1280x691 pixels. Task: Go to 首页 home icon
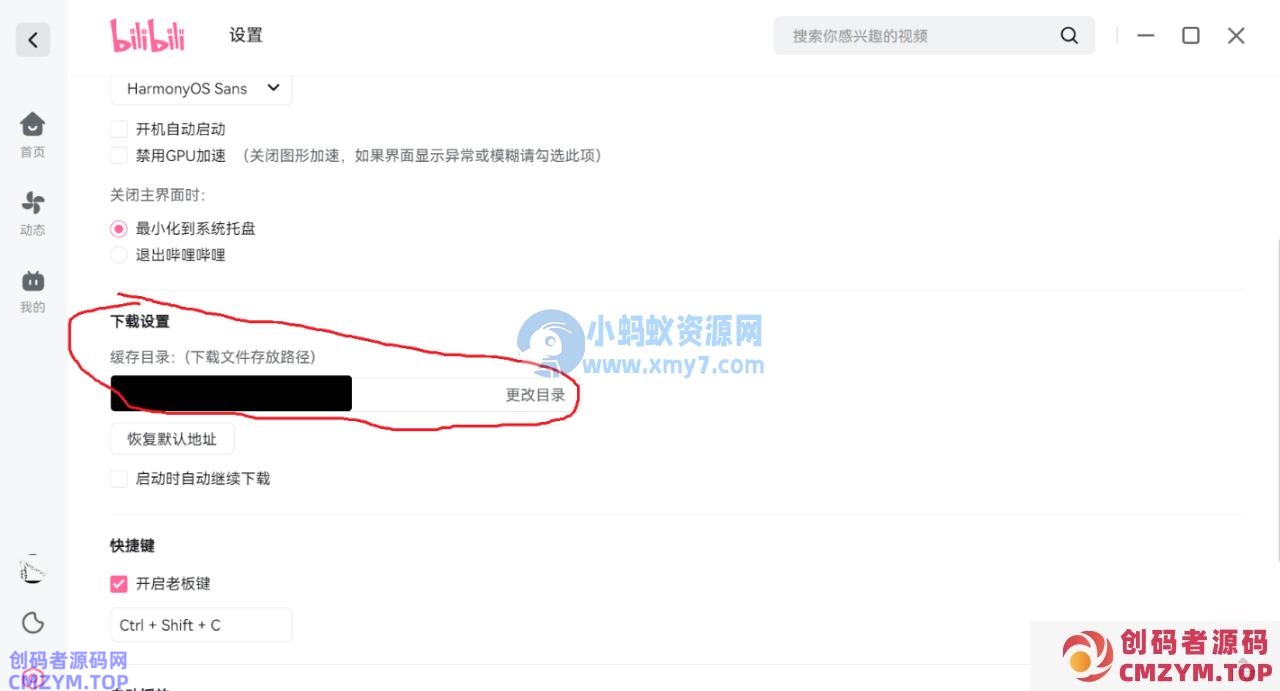click(33, 135)
